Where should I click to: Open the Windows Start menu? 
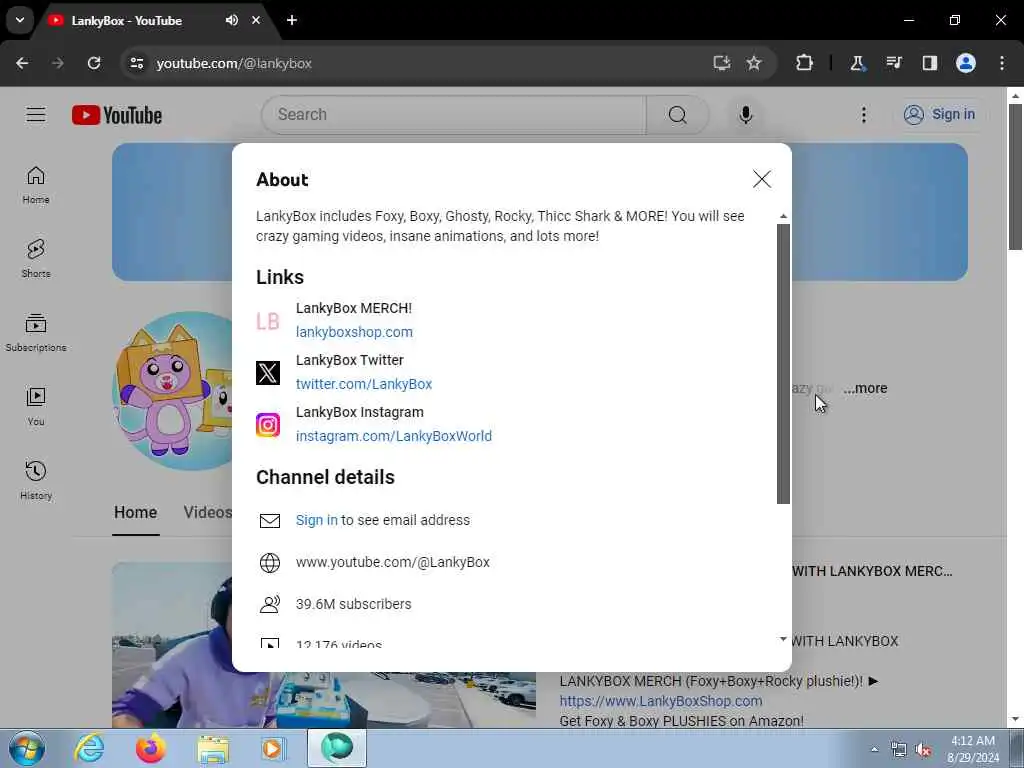[x=27, y=748]
